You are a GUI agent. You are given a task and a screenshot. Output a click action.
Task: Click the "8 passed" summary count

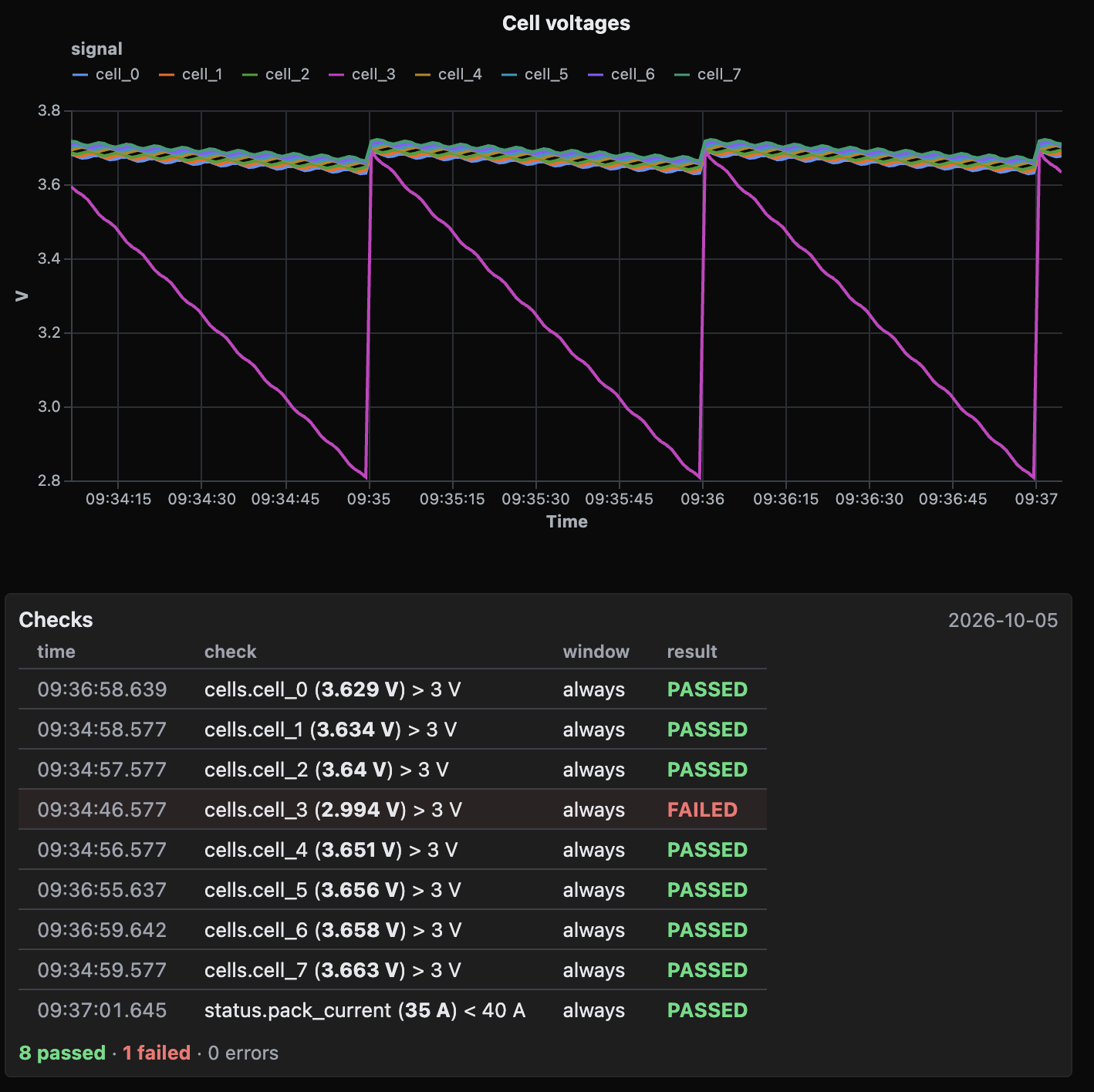point(62,1053)
